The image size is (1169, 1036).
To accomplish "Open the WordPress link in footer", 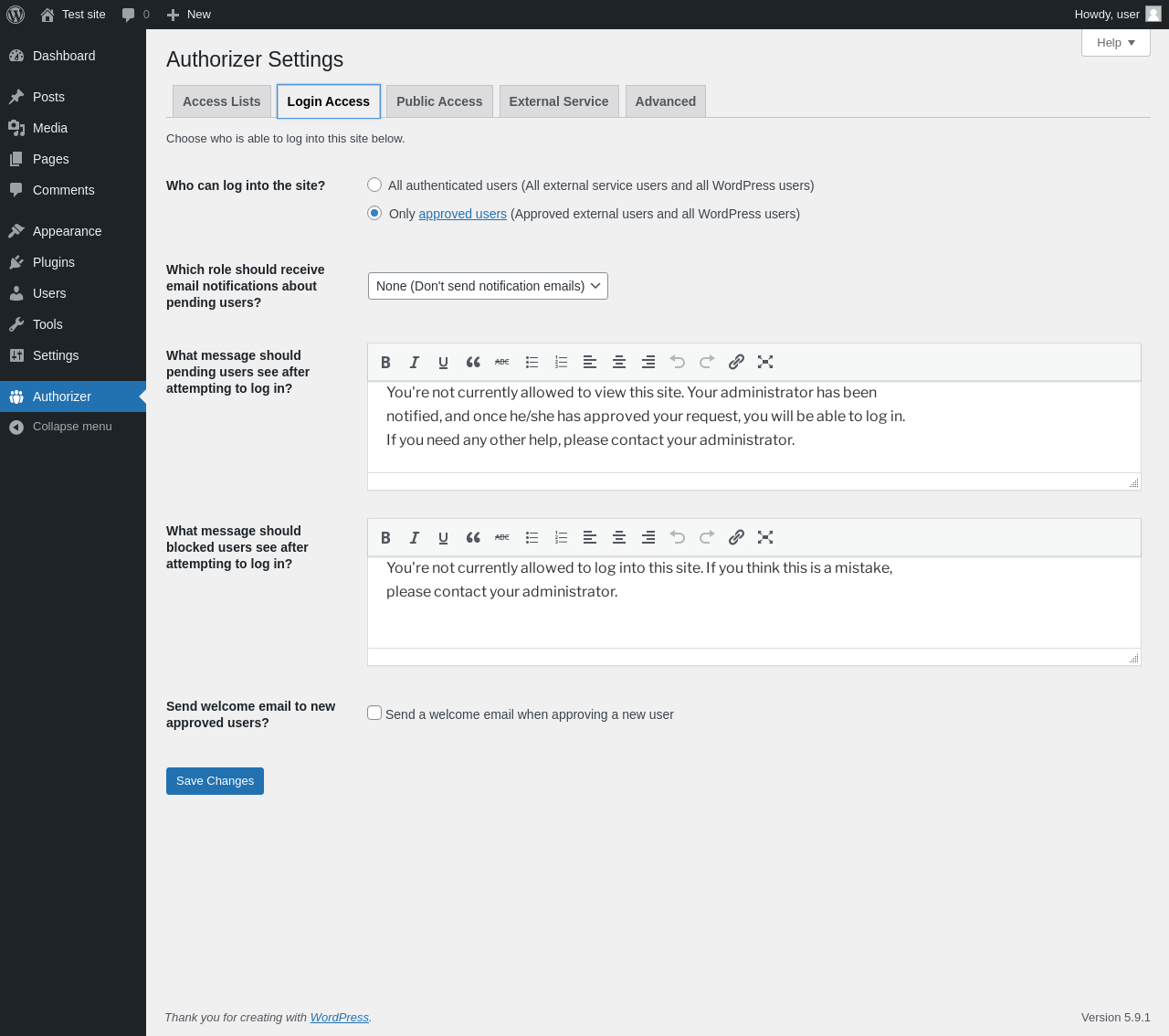I will [339, 1018].
